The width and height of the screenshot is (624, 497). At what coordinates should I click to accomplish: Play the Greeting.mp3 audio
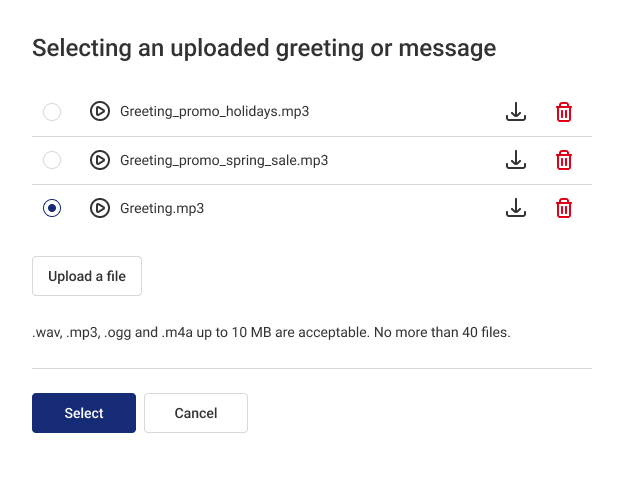[99, 208]
